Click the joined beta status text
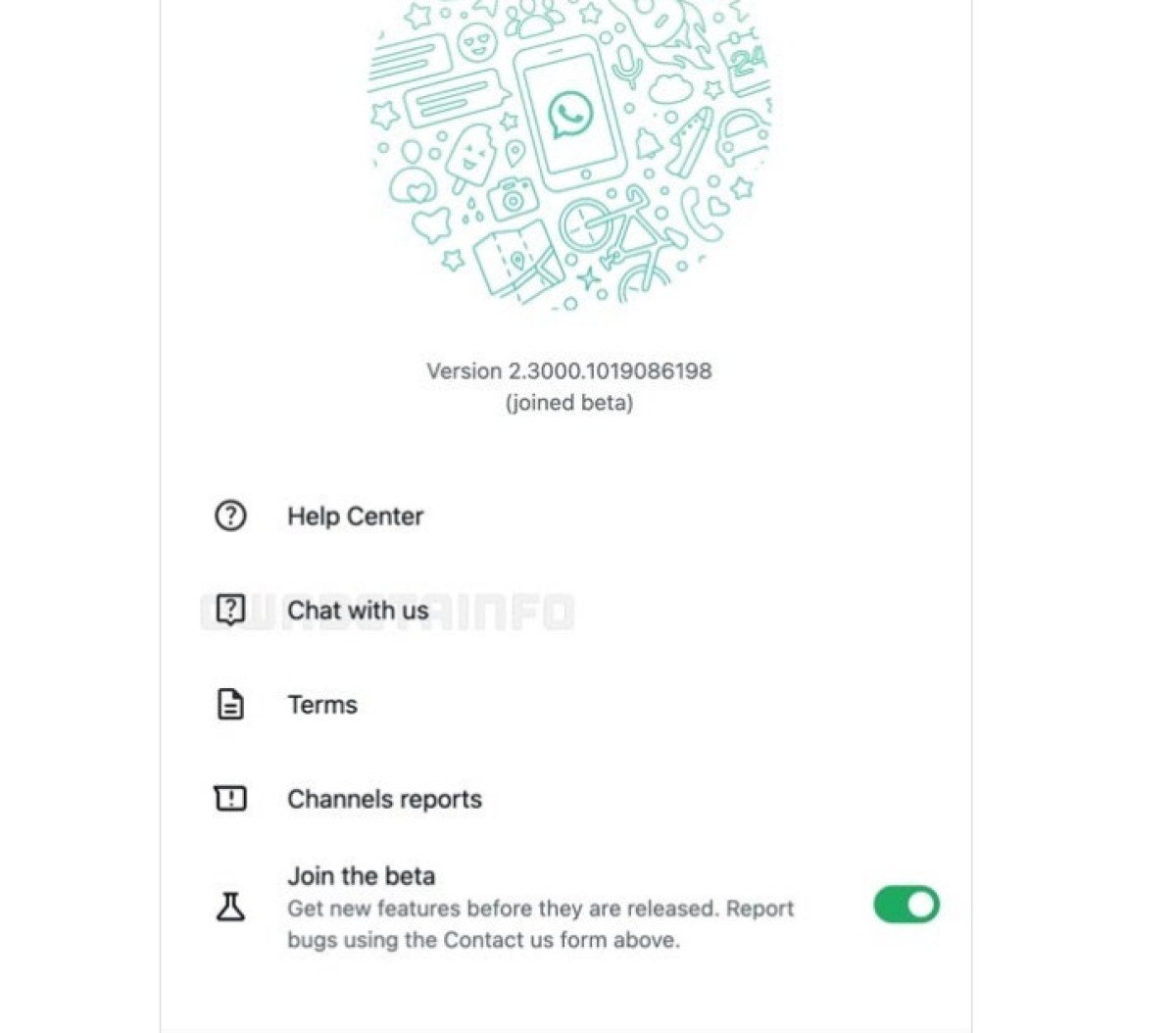 pyautogui.click(x=569, y=403)
